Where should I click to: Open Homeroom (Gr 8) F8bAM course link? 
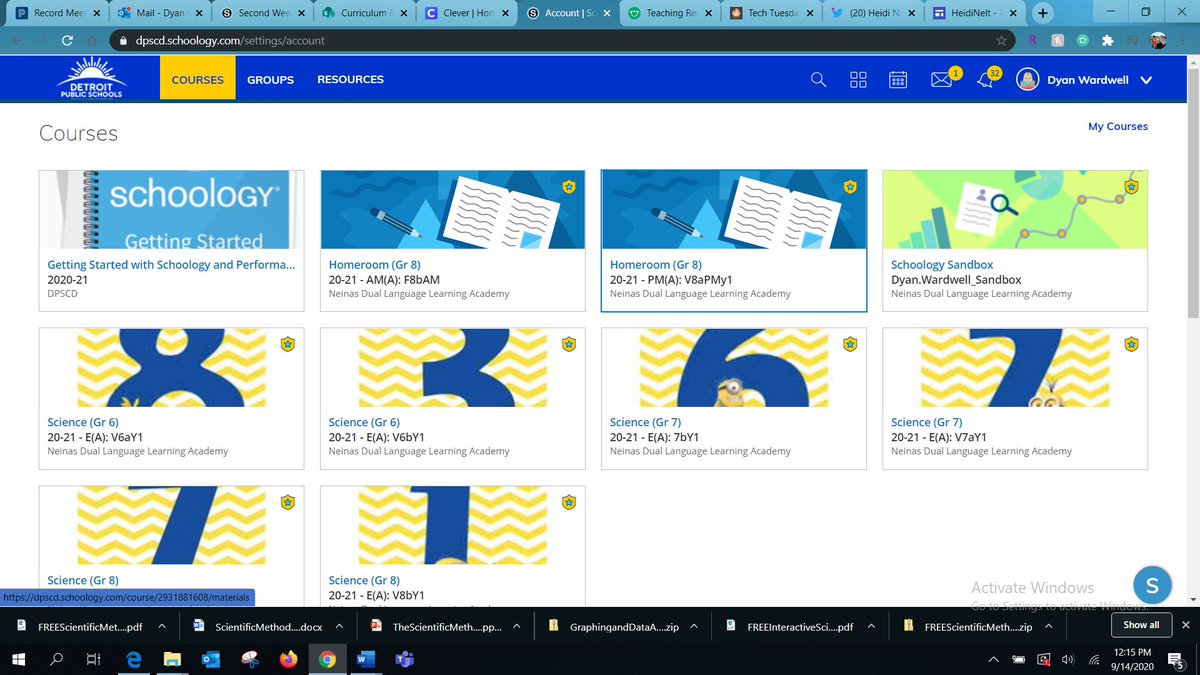[375, 265]
